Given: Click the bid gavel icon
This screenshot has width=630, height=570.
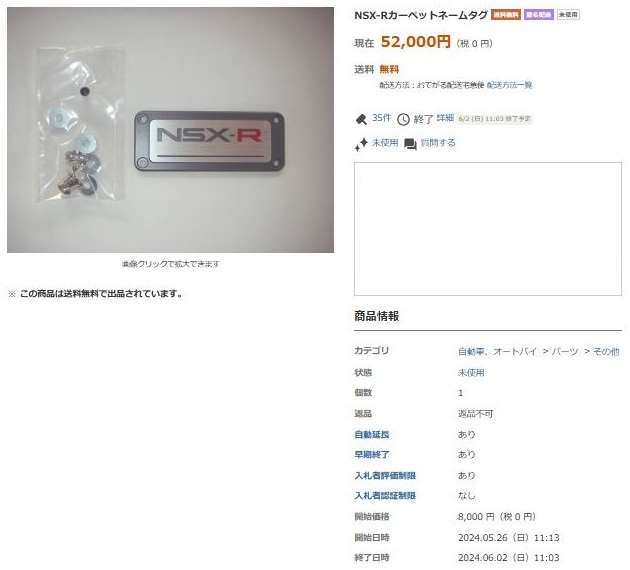Looking at the screenshot, I should coord(361,119).
